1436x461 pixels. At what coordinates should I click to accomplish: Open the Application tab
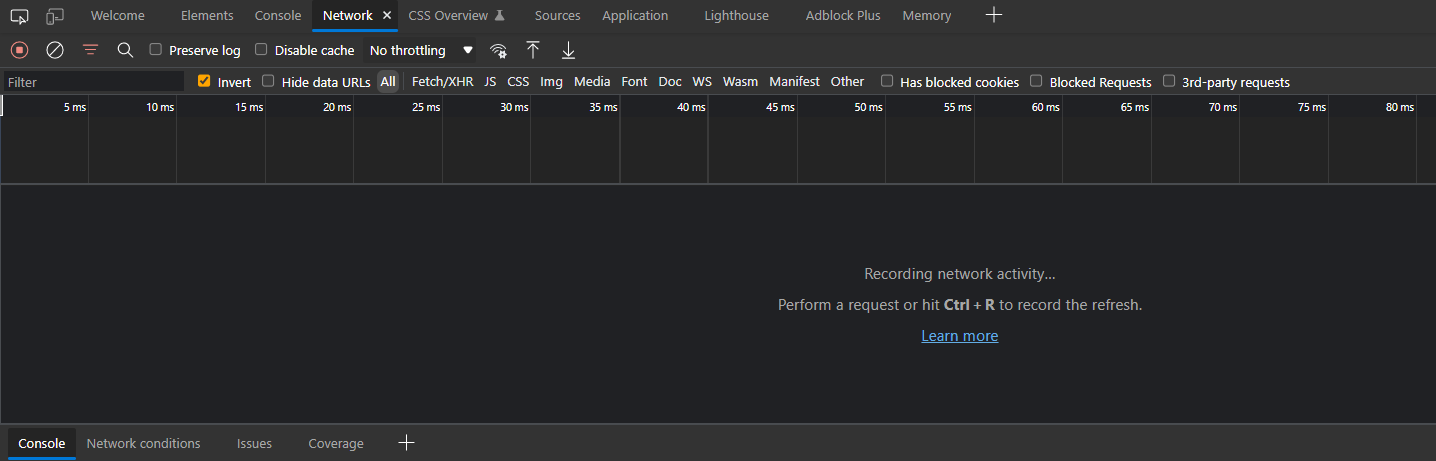pyautogui.click(x=635, y=15)
